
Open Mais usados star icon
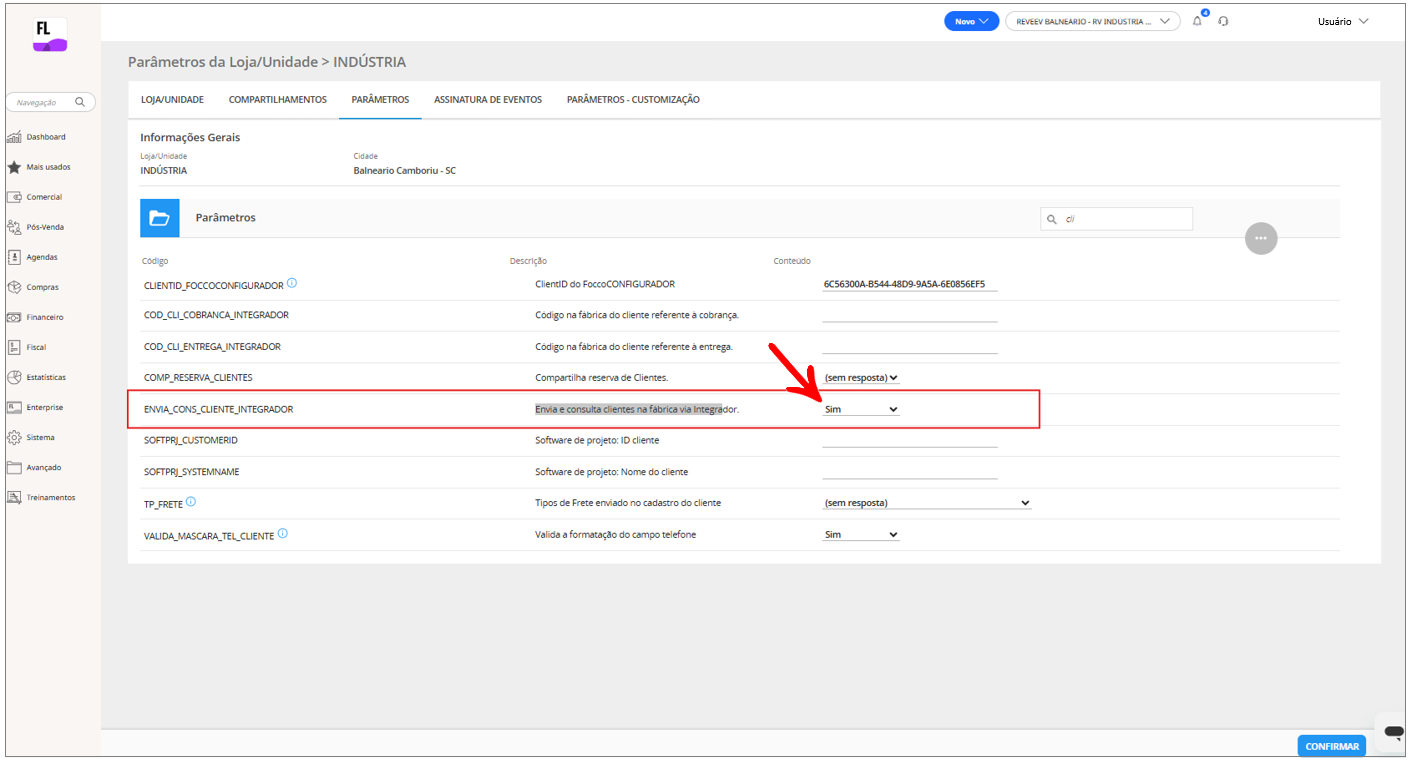[x=15, y=167]
